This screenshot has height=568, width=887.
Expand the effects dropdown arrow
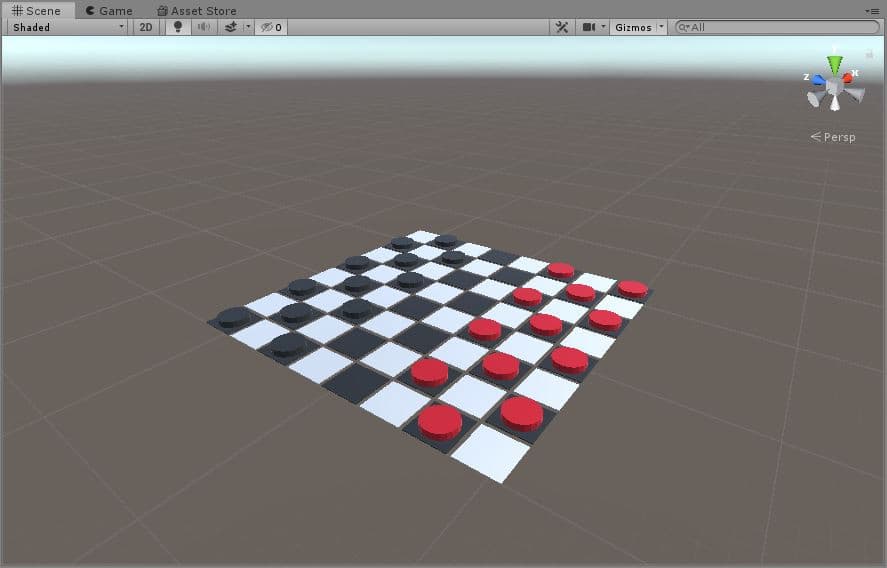pyautogui.click(x=248, y=27)
